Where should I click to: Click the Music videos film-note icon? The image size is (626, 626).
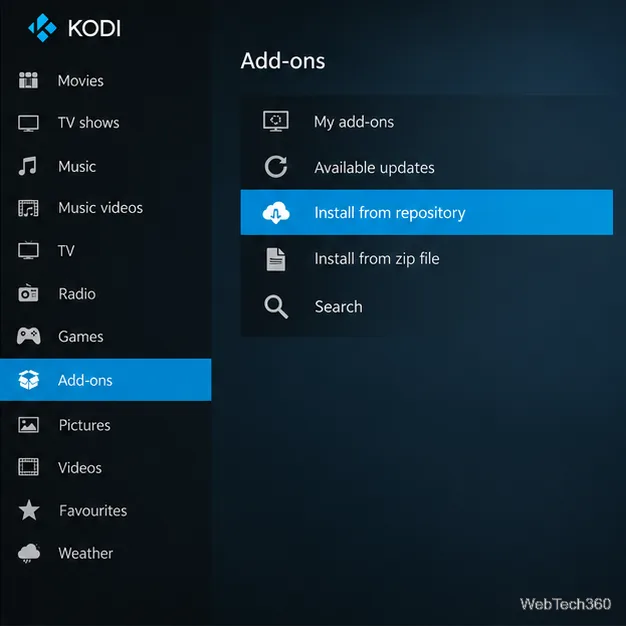tap(28, 208)
